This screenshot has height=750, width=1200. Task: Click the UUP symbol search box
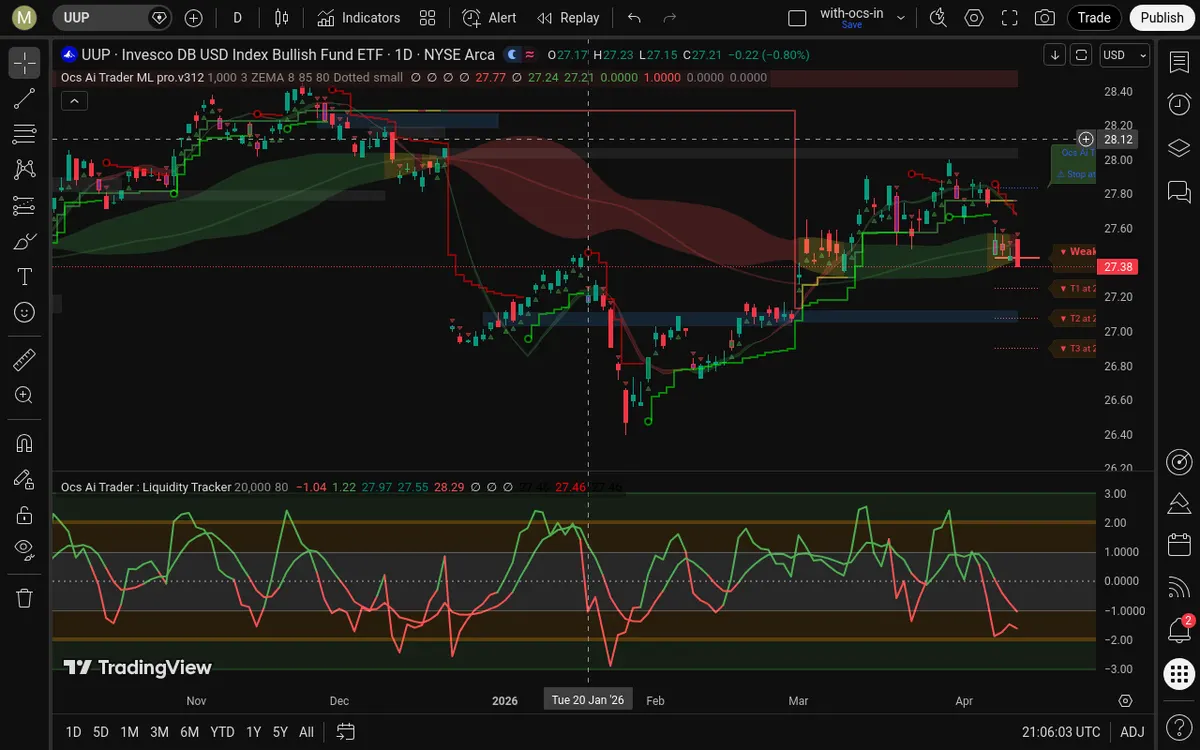pos(112,18)
